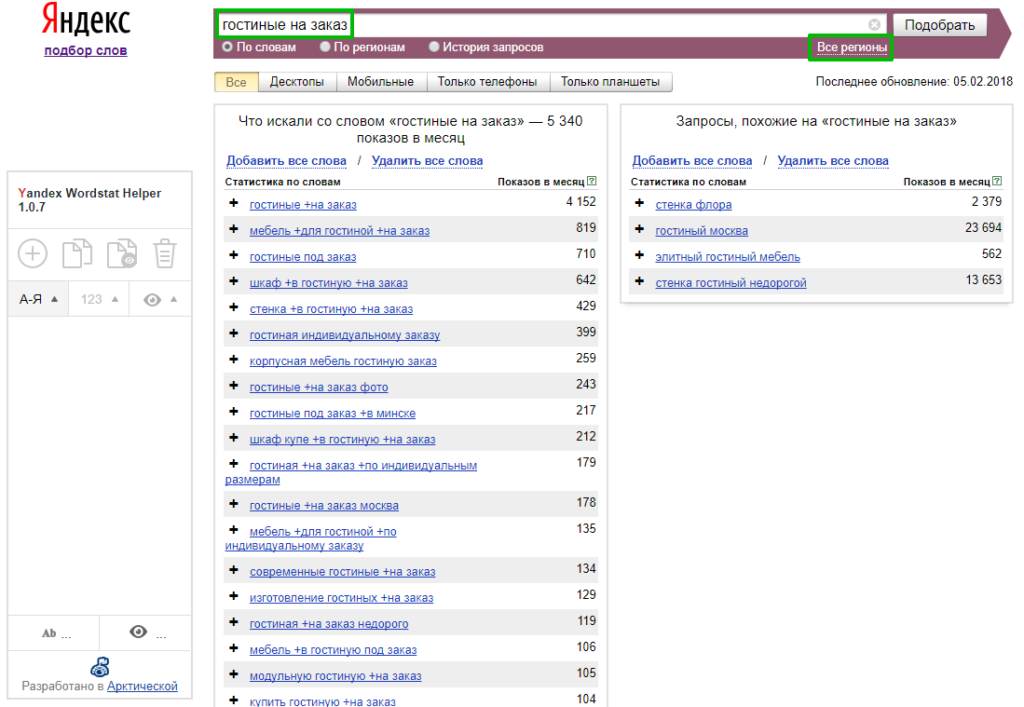Open the мебель +в гостиную под заказ link
This screenshot has width=1024, height=707.
pos(333,650)
